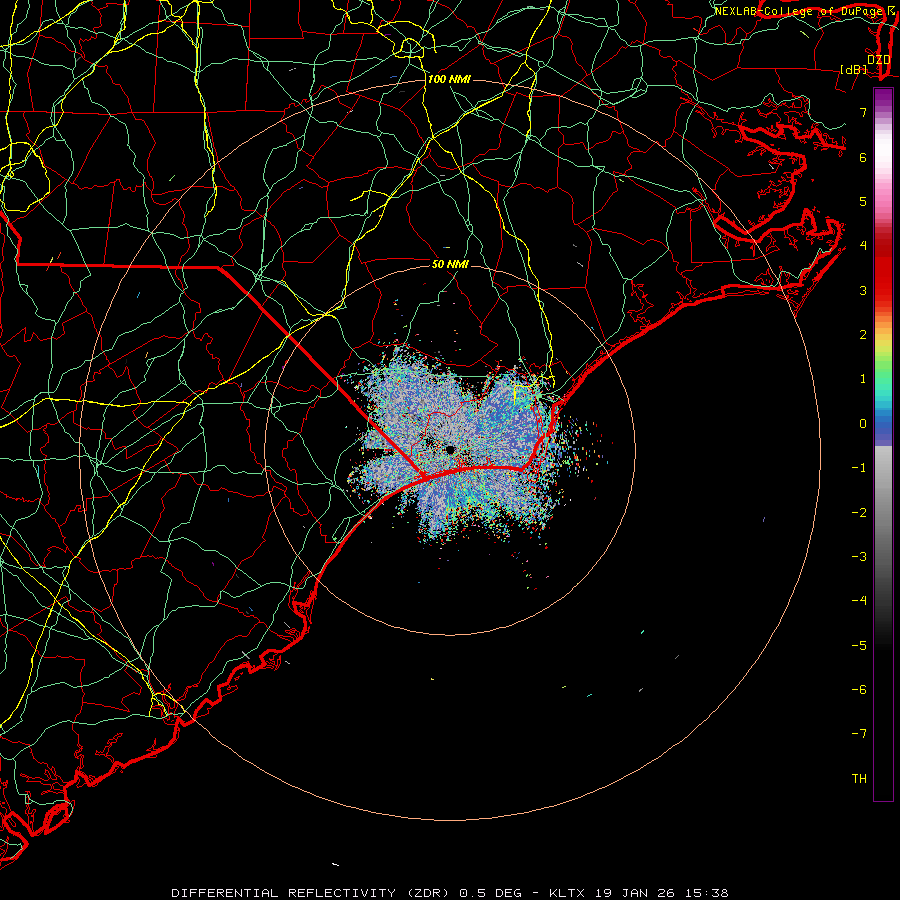Click the 15:38 timestamp
The image size is (900, 900).
pyautogui.click(x=707, y=893)
